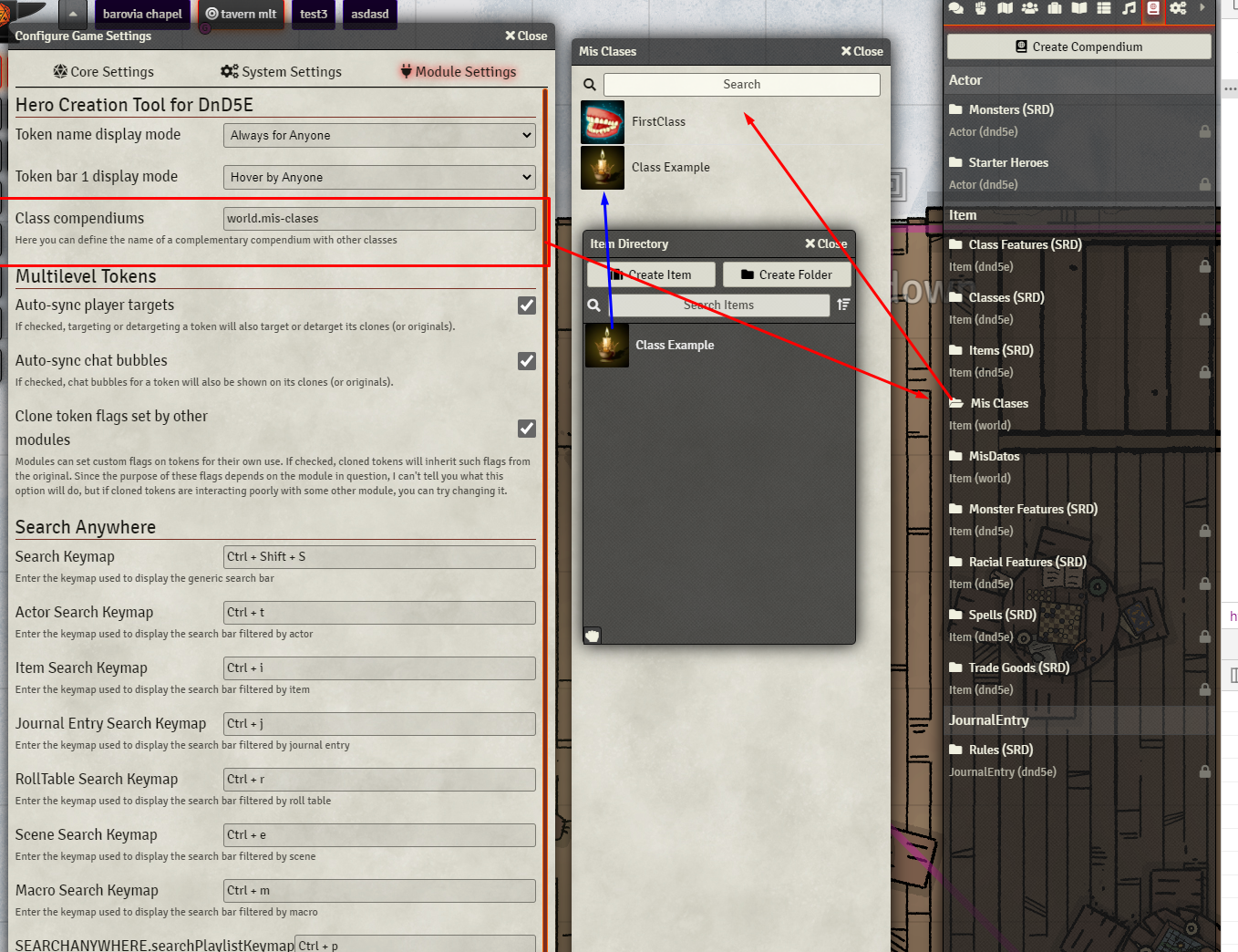Select the Class Example thumbnail in Mis Clases
The image size is (1238, 952).
click(602, 167)
